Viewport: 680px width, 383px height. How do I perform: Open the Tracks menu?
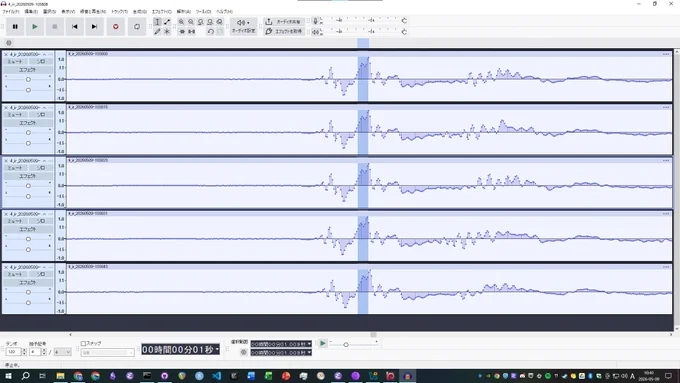(119, 12)
